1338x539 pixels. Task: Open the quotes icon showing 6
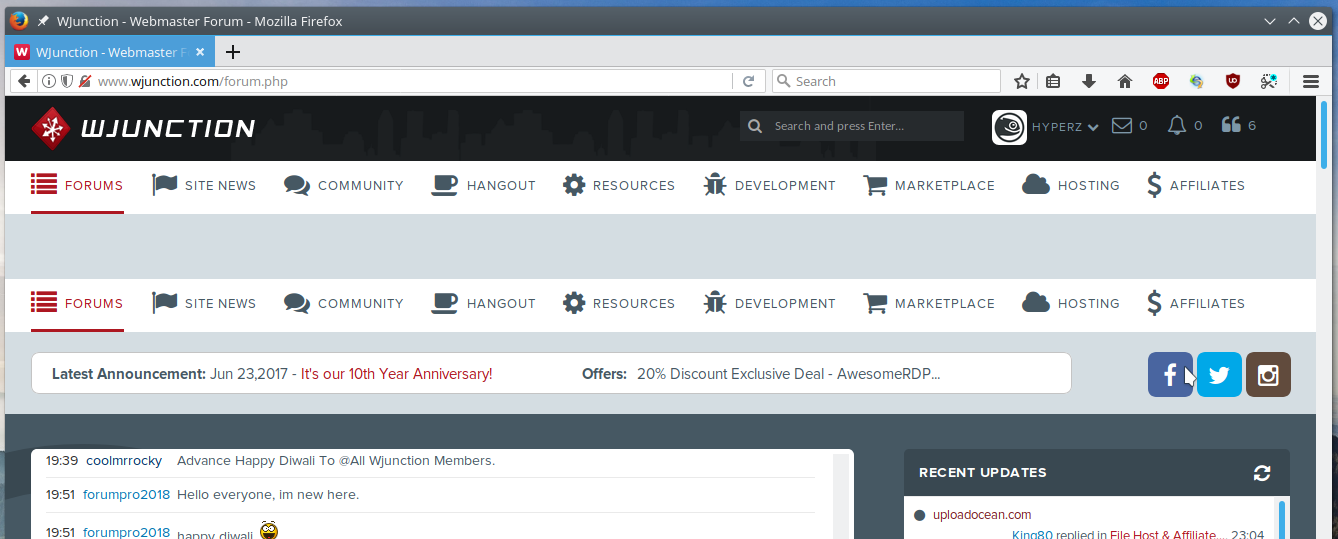coord(1231,125)
